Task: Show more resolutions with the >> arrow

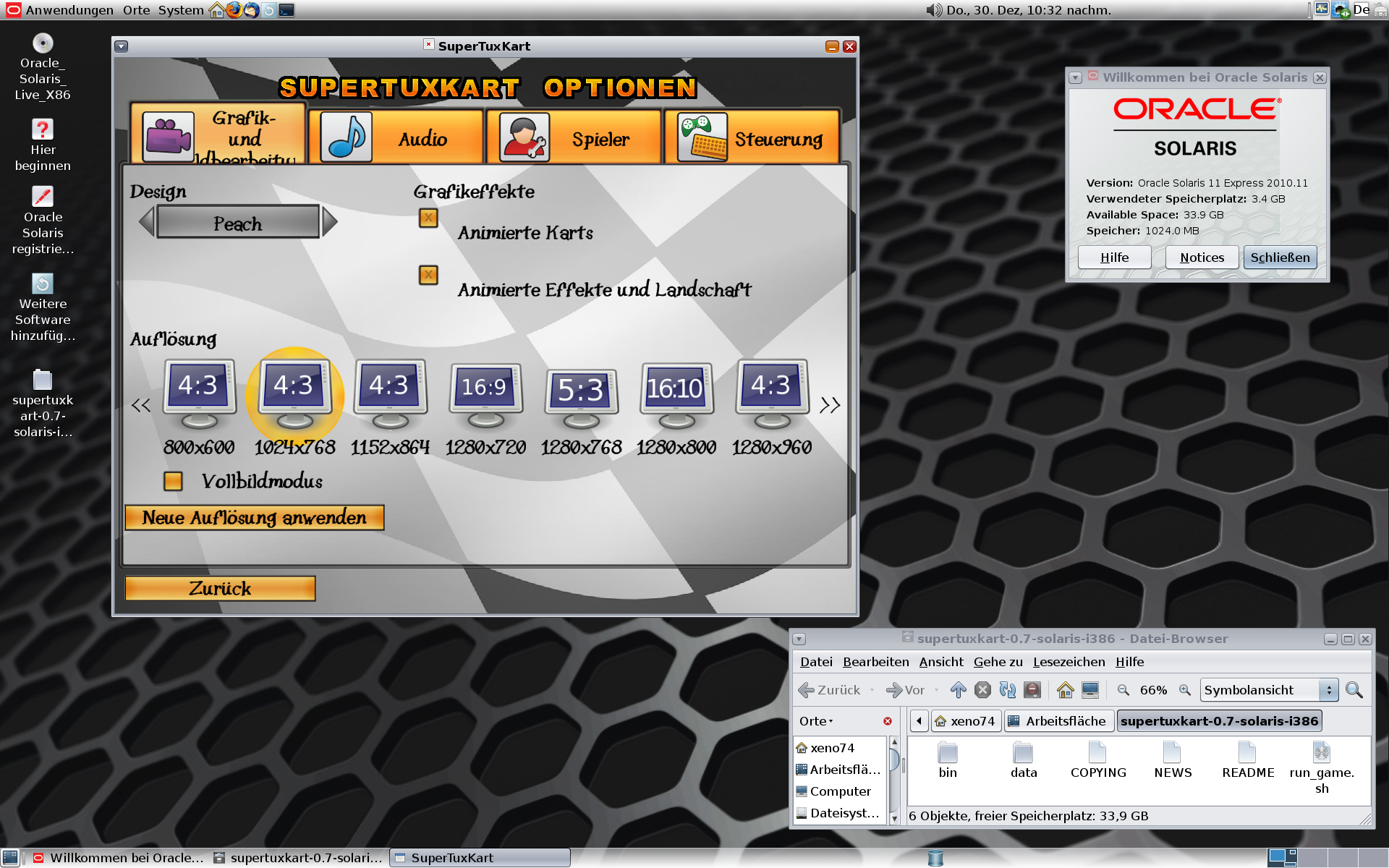Action: point(830,405)
